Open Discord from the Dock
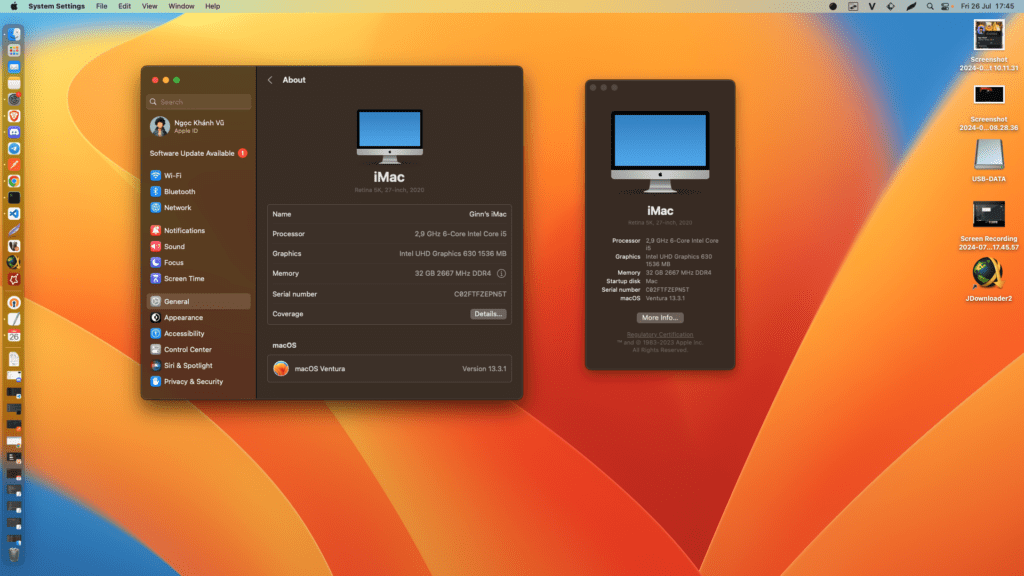Screen dimensions: 1024x576 (14, 132)
